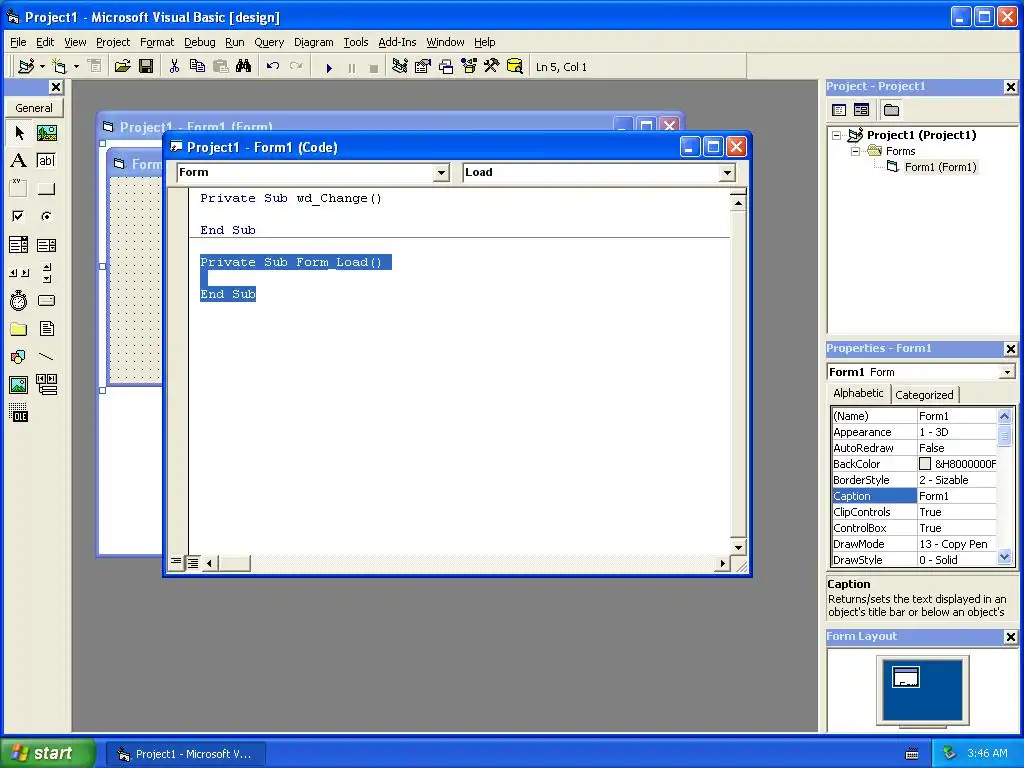Open the Windows Start button
Screen dimensions: 1024x768
[x=47, y=753]
